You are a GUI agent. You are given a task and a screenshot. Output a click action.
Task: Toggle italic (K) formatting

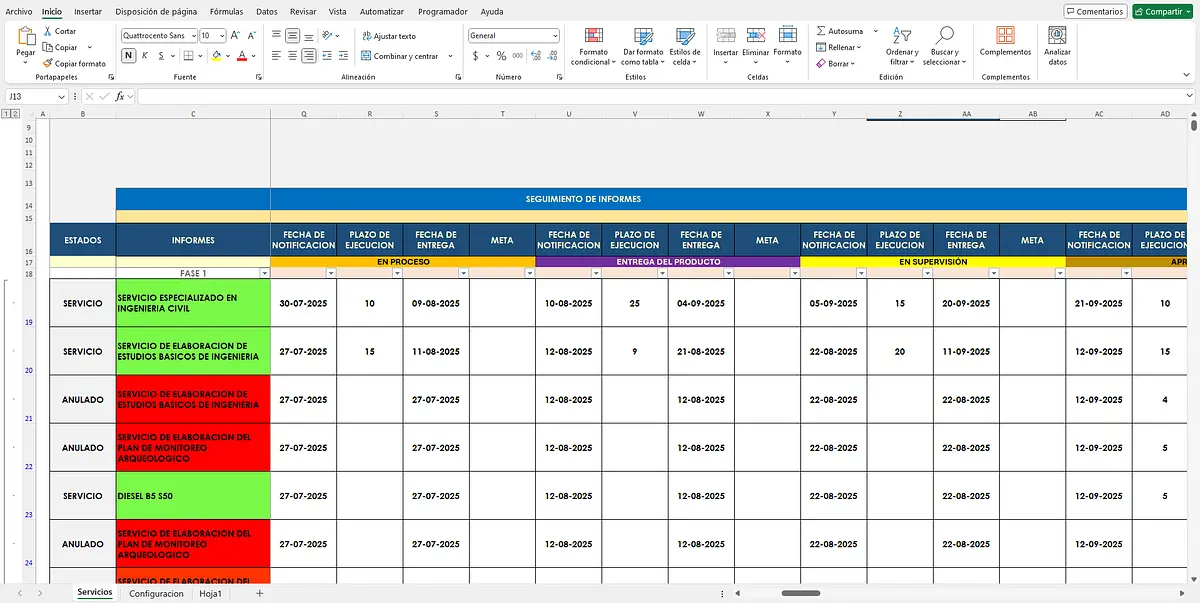[143, 56]
